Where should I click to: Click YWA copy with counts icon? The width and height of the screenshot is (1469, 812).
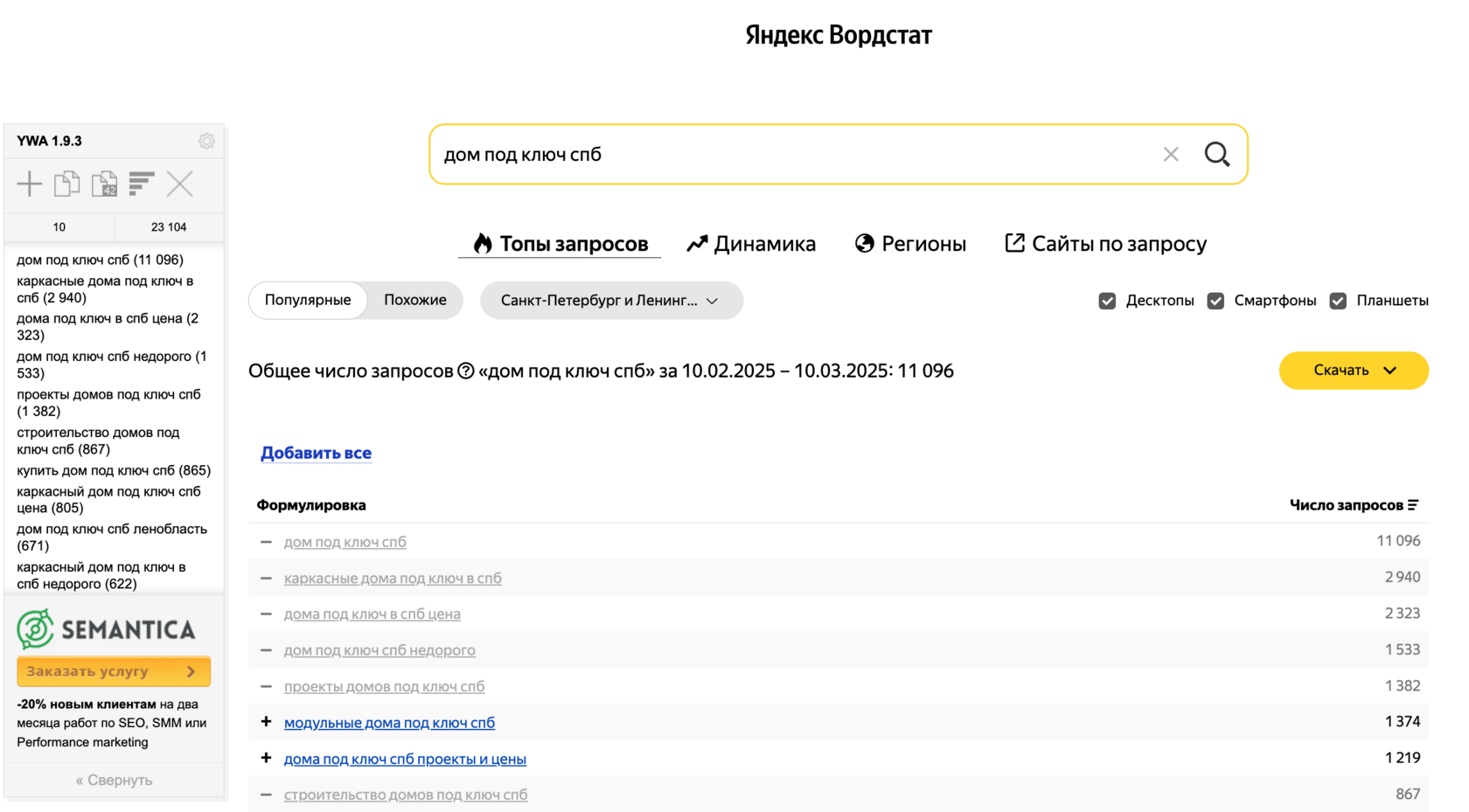[x=104, y=184]
